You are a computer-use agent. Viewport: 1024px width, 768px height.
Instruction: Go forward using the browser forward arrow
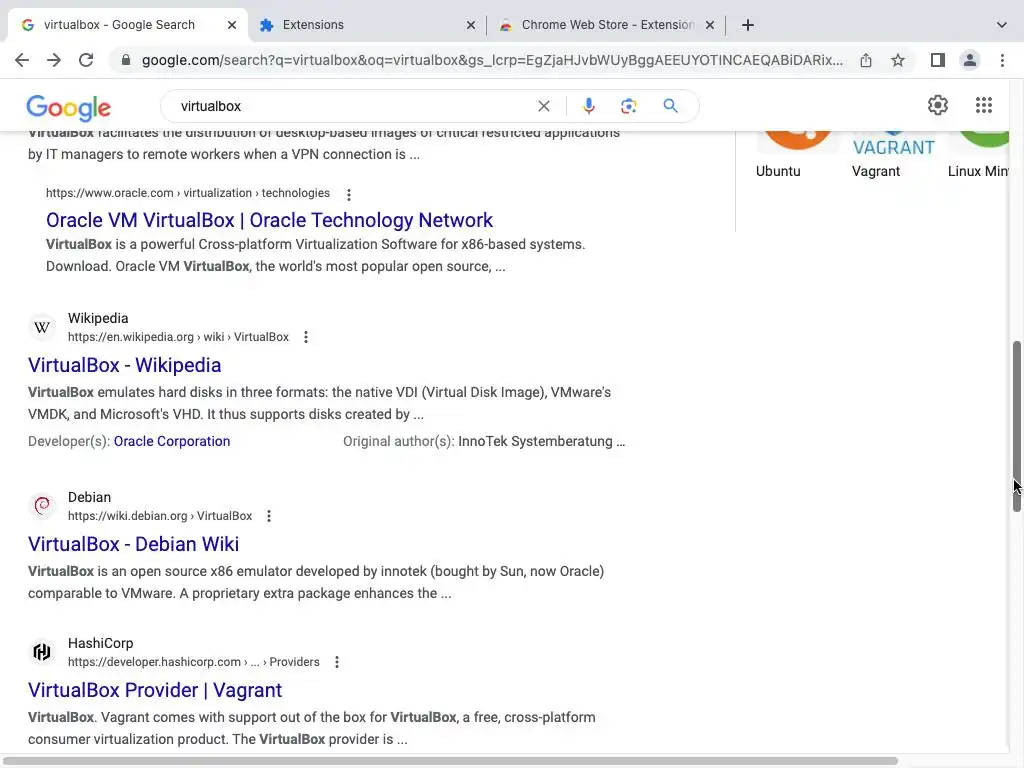[x=54, y=60]
